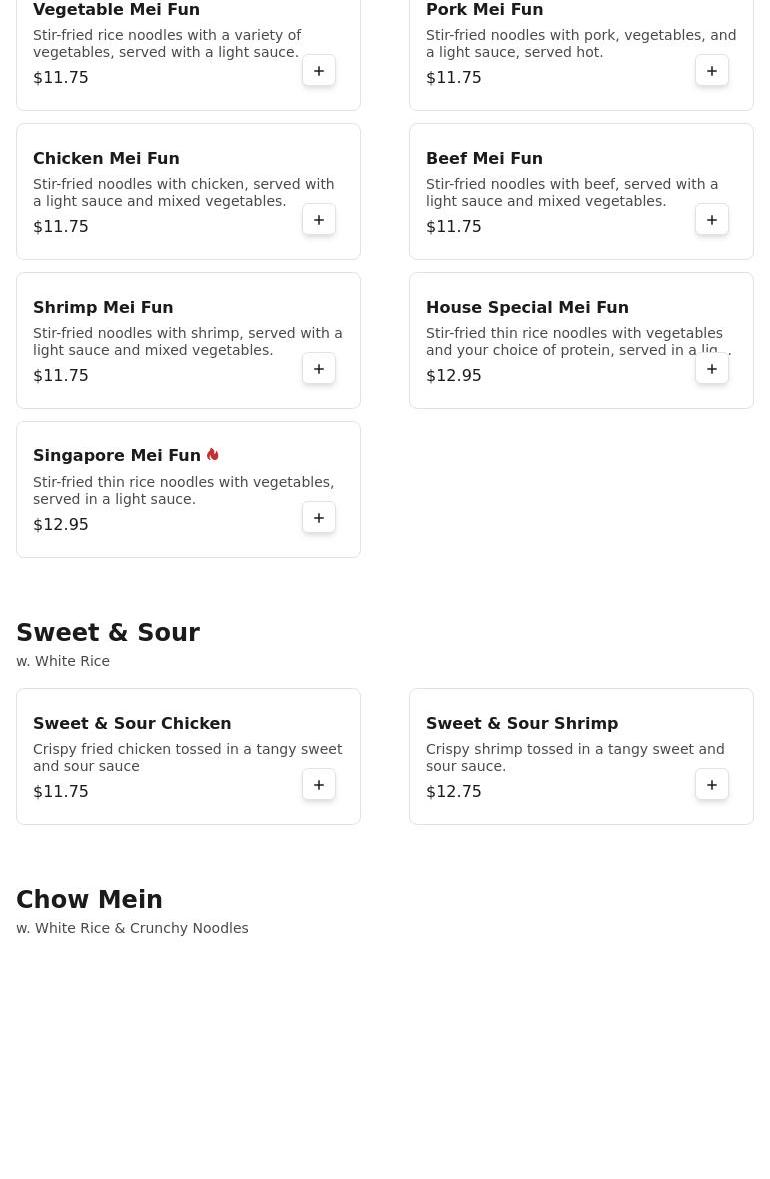Click plus button for Chicken Mei Fun
The image size is (770, 1179).
[x=319, y=220]
